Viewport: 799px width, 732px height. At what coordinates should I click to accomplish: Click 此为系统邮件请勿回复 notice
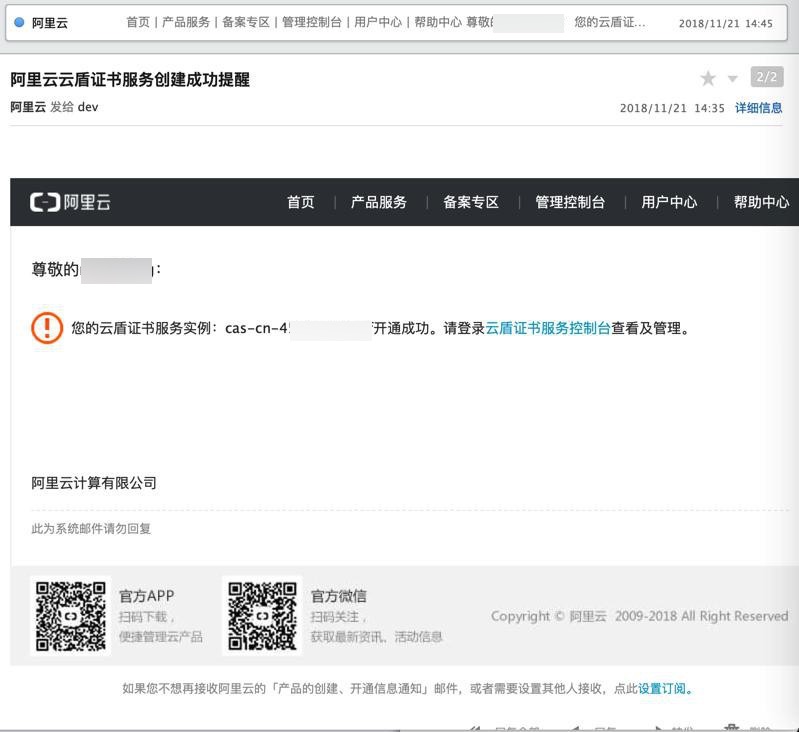(91, 529)
